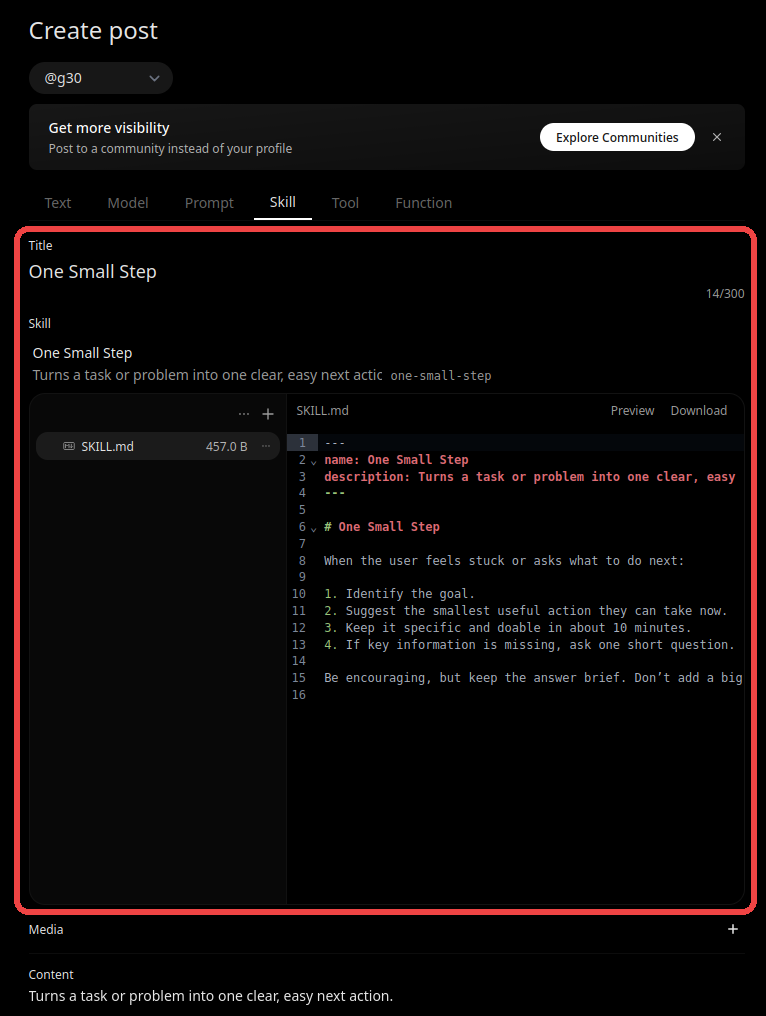
Task: Switch to the Tool tab
Action: pos(345,203)
